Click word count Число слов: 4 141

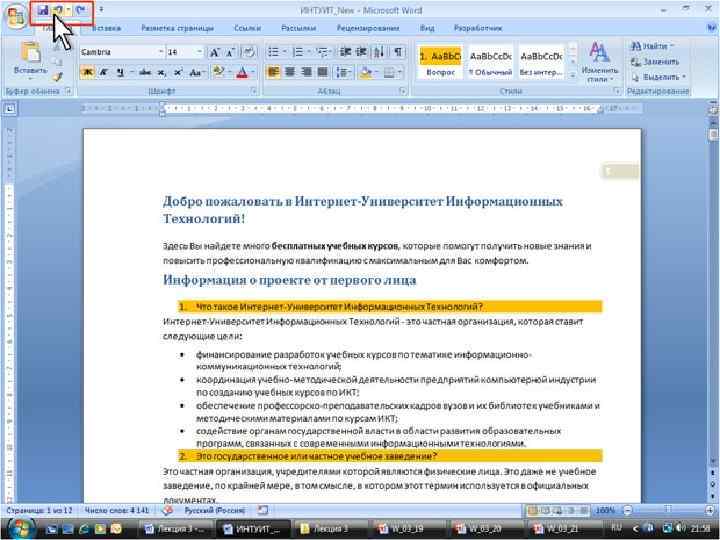(117, 510)
